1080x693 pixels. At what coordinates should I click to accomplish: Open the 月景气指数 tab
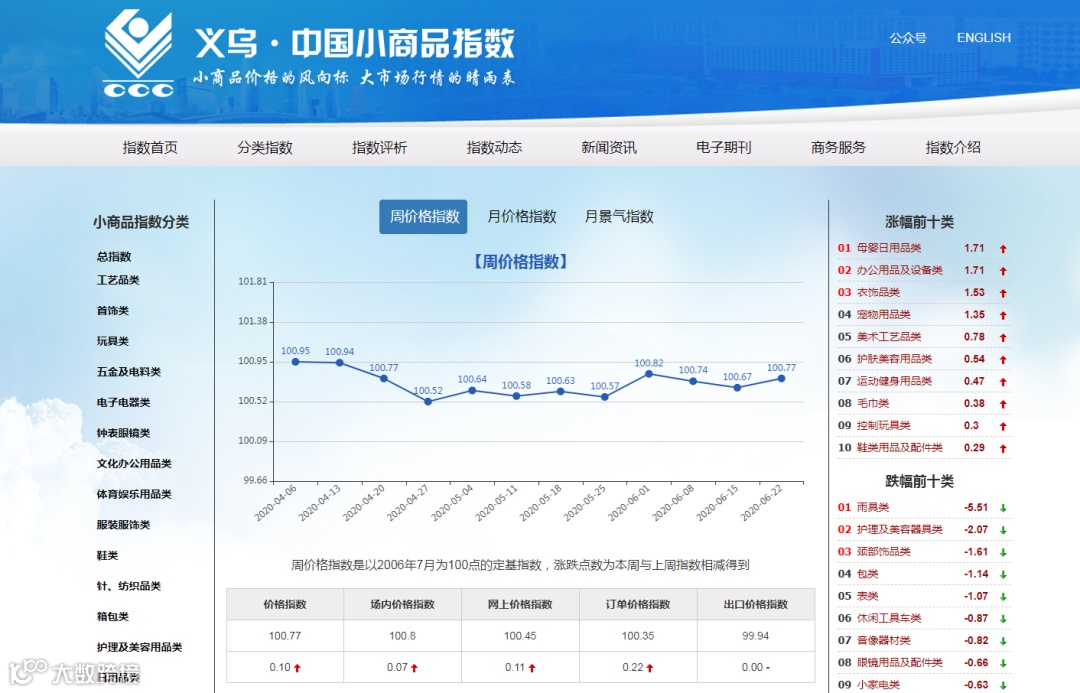click(619, 216)
